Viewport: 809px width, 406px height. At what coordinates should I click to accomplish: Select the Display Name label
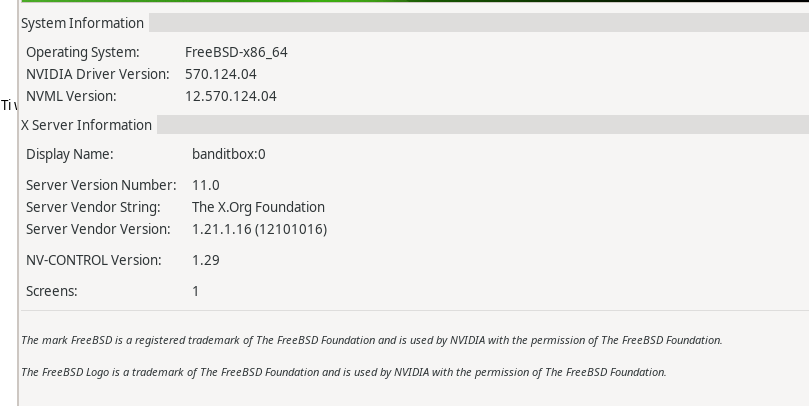(69, 154)
